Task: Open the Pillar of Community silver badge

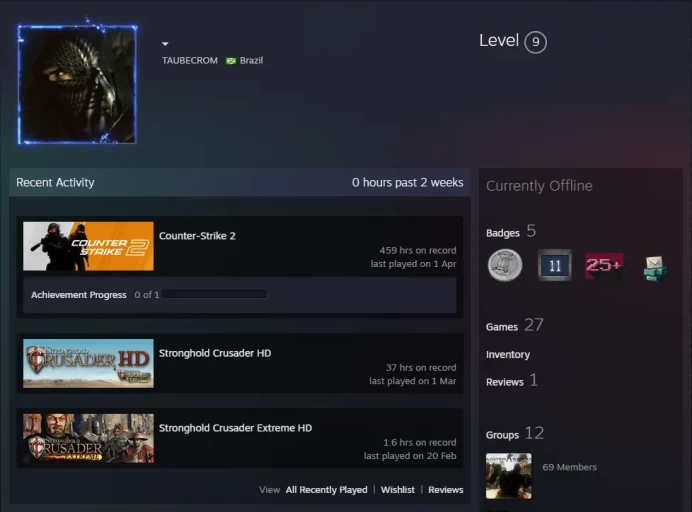Action: [x=505, y=265]
